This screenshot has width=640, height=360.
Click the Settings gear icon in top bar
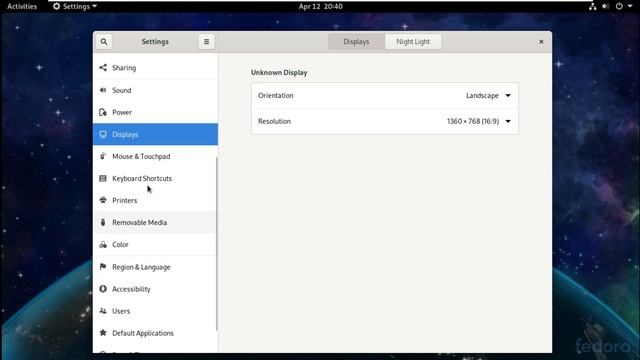(x=56, y=6)
